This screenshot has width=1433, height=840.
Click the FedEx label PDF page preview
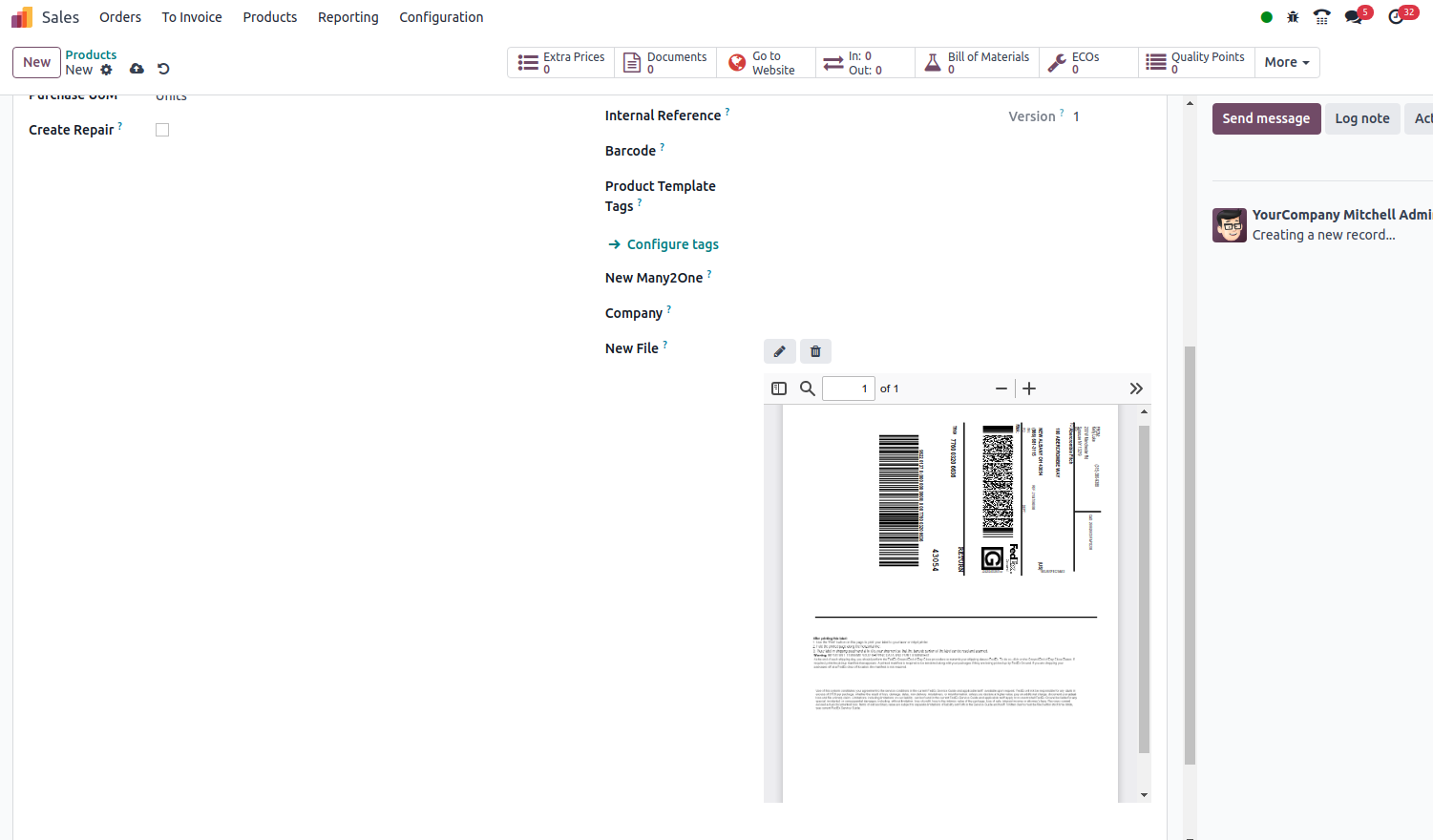point(951,603)
